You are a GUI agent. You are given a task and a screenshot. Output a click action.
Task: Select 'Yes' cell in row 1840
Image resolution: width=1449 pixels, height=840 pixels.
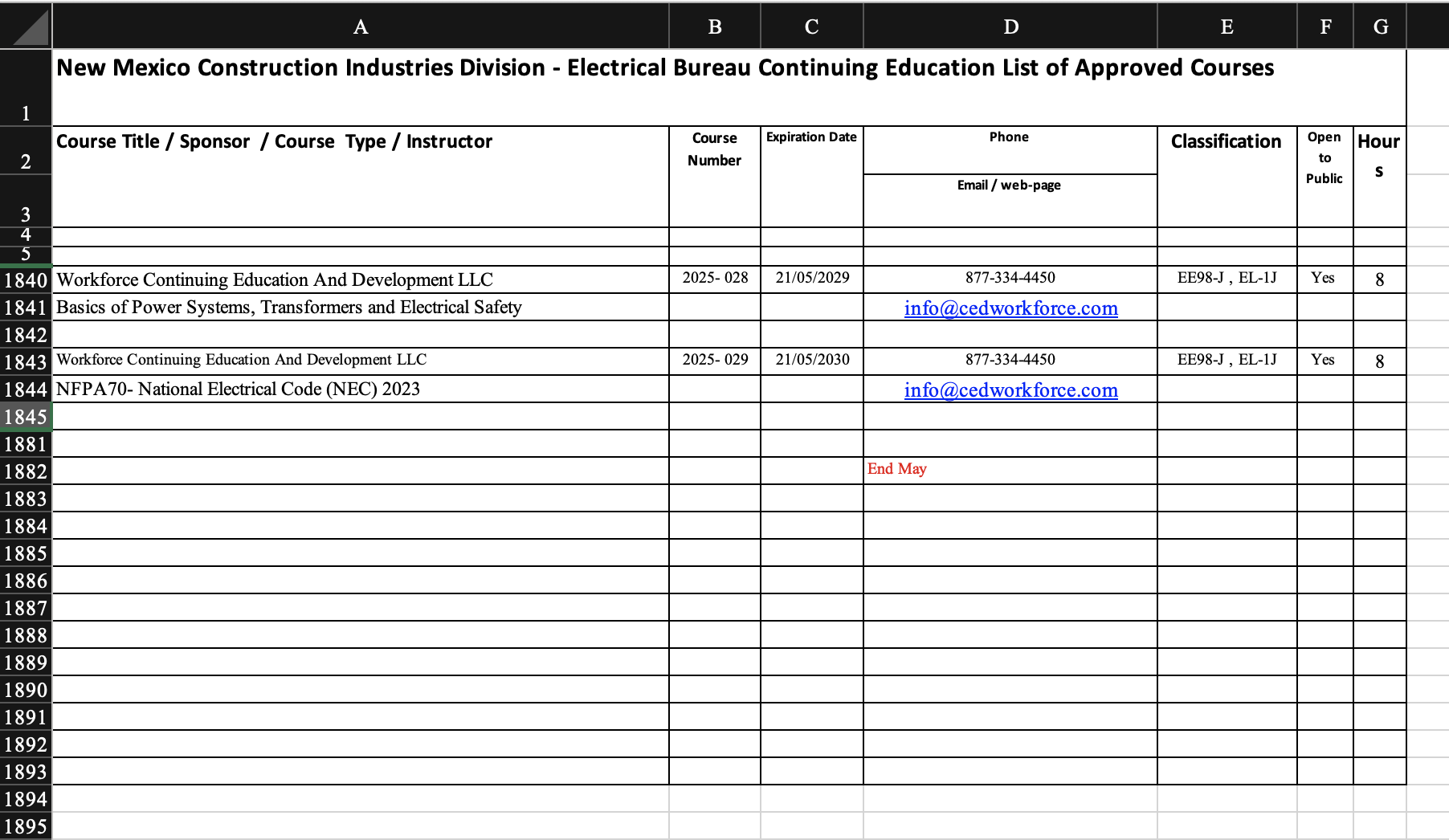(1325, 279)
